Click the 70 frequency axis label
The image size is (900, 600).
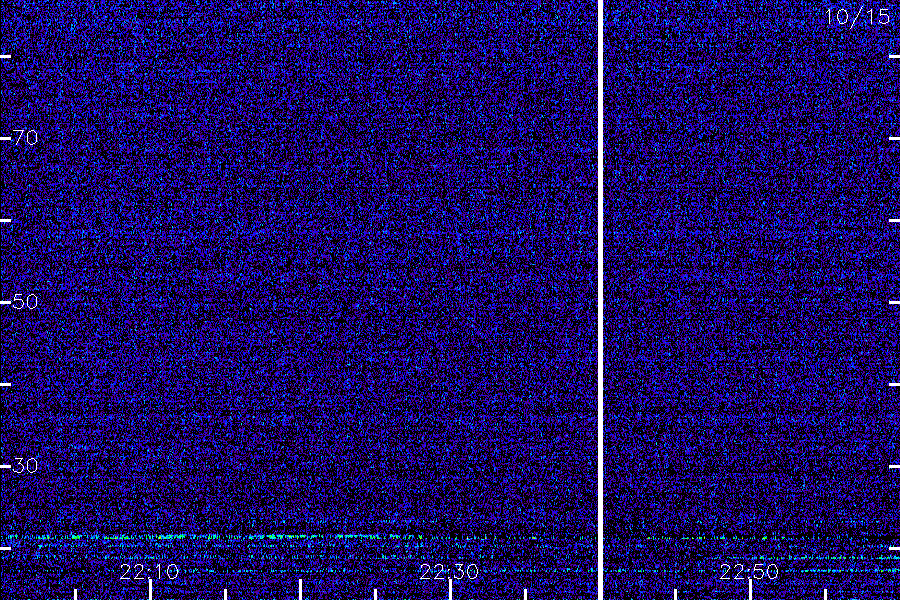tap(25, 138)
